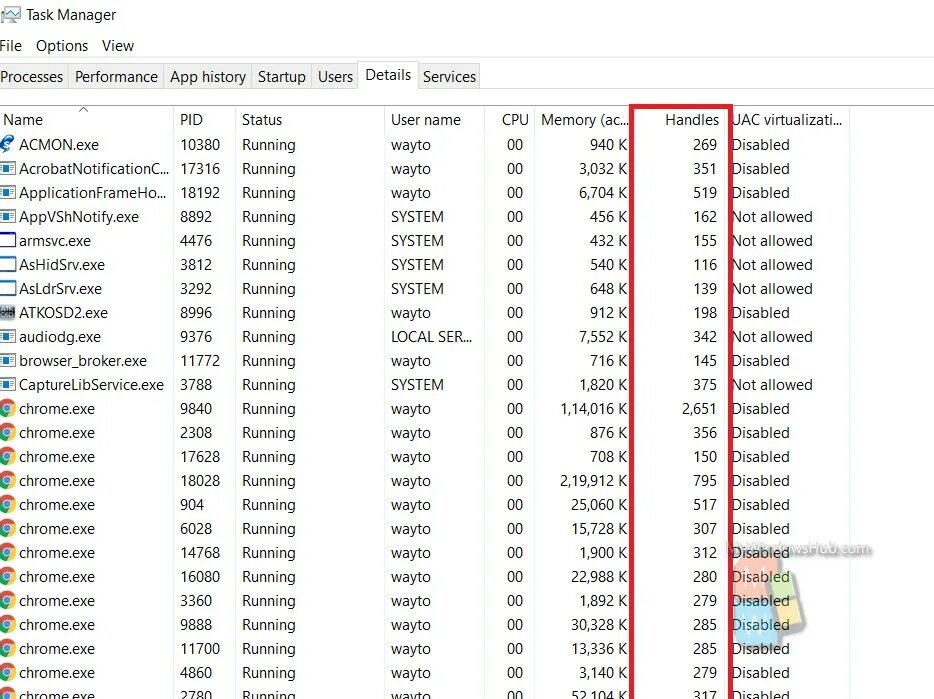
Task: Sort by the UAC virtualization column header
Action: pyautogui.click(x=789, y=119)
